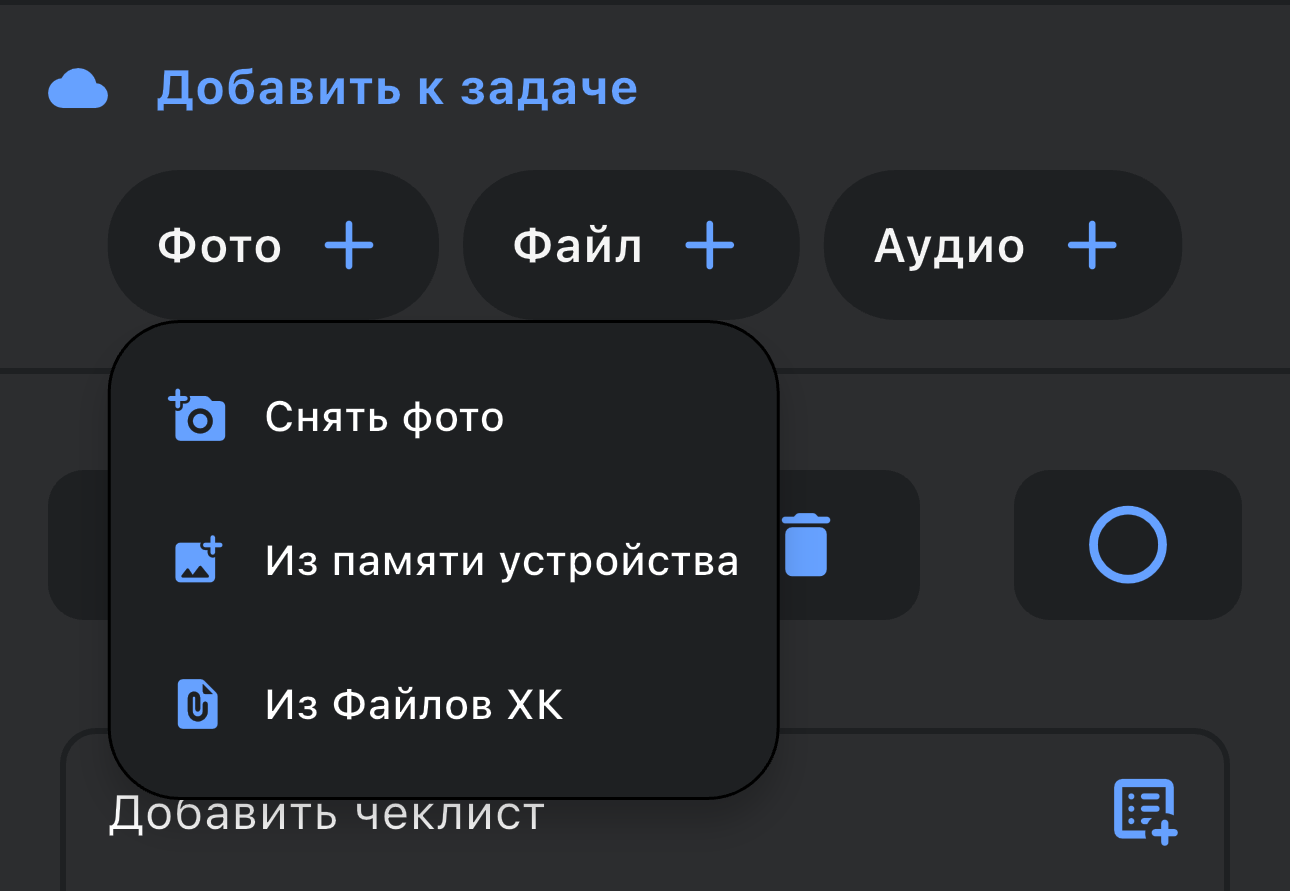The image size is (1290, 891).
Task: Click the image-plus icon for device memory
Action: (198, 561)
